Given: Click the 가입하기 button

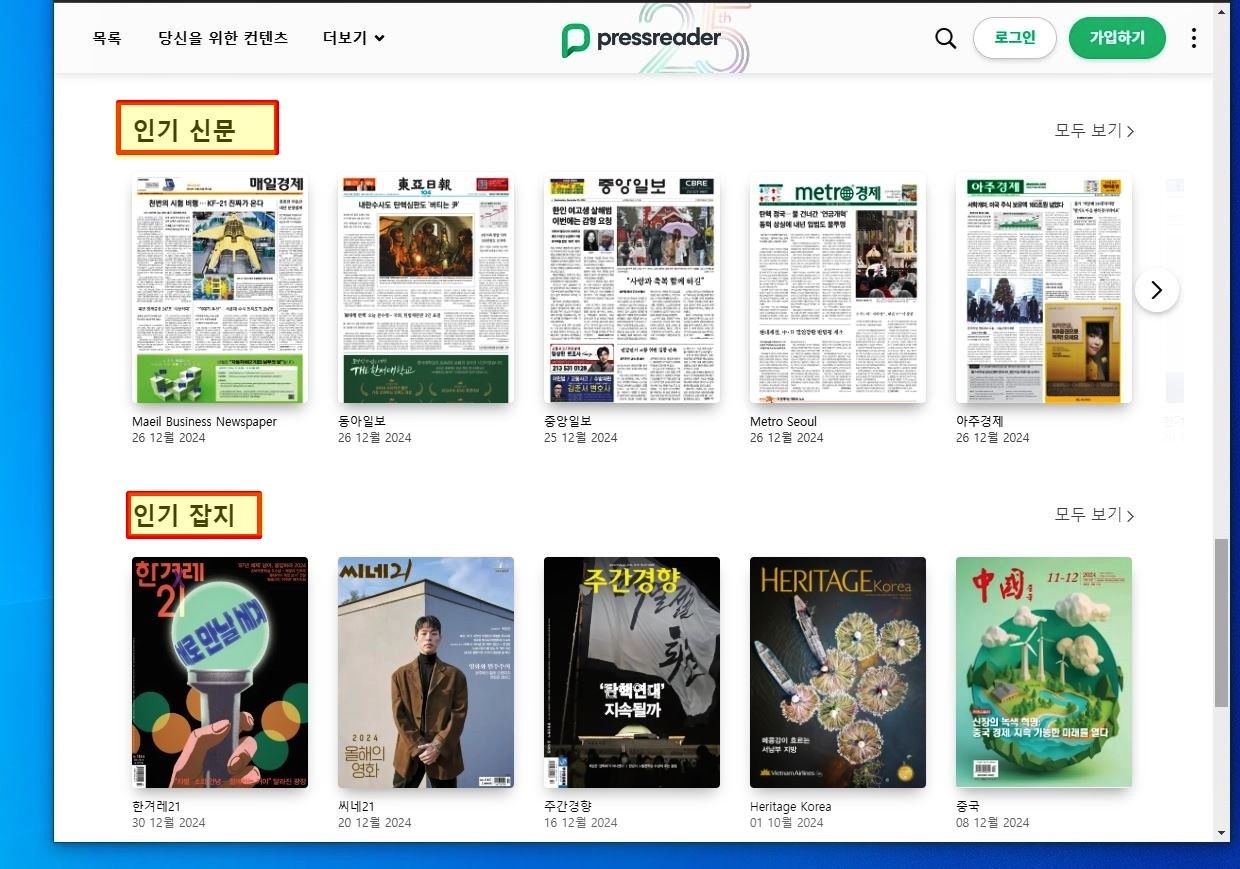Looking at the screenshot, I should (x=1117, y=38).
